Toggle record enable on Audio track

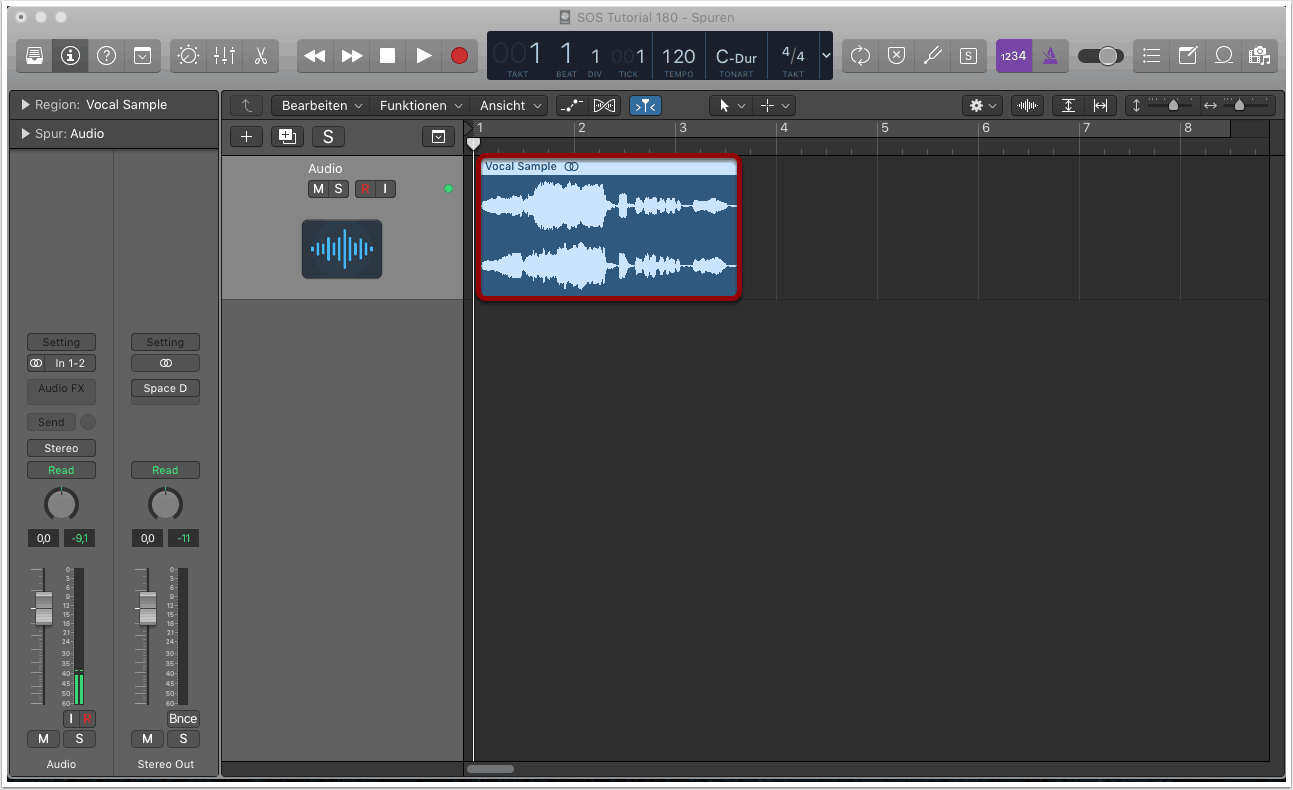point(365,189)
